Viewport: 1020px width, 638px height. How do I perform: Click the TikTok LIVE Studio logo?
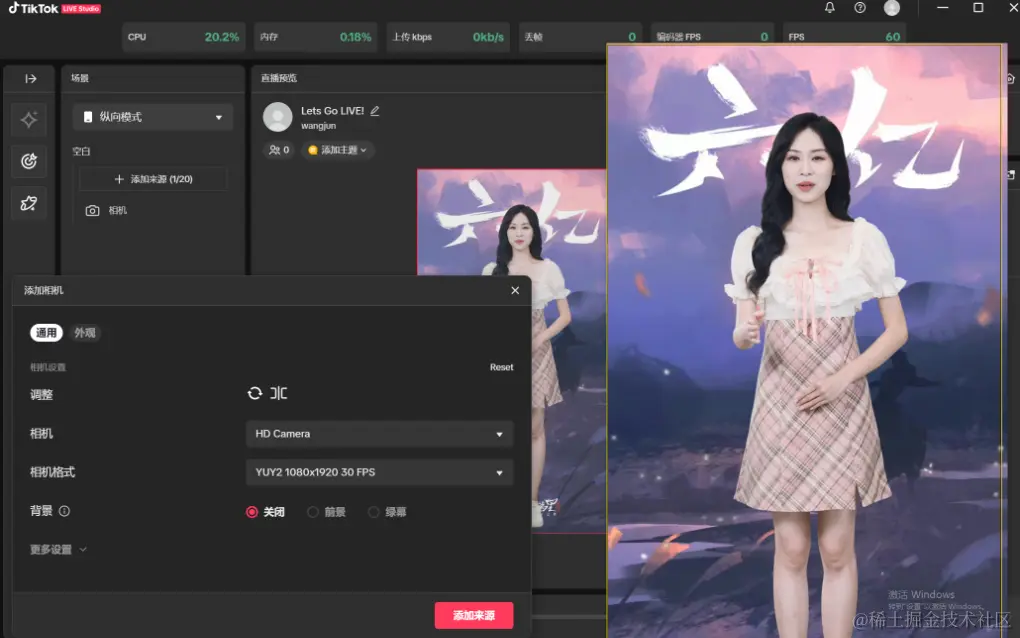click(54, 8)
